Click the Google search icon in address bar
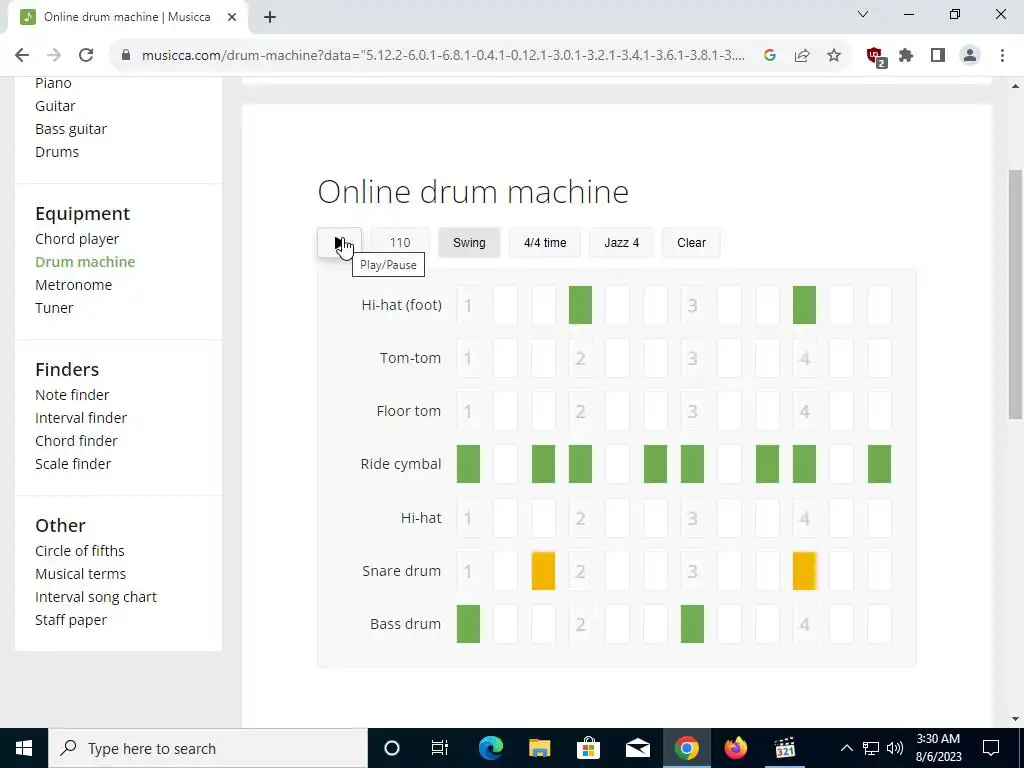The width and height of the screenshot is (1024, 768). pyautogui.click(x=770, y=56)
